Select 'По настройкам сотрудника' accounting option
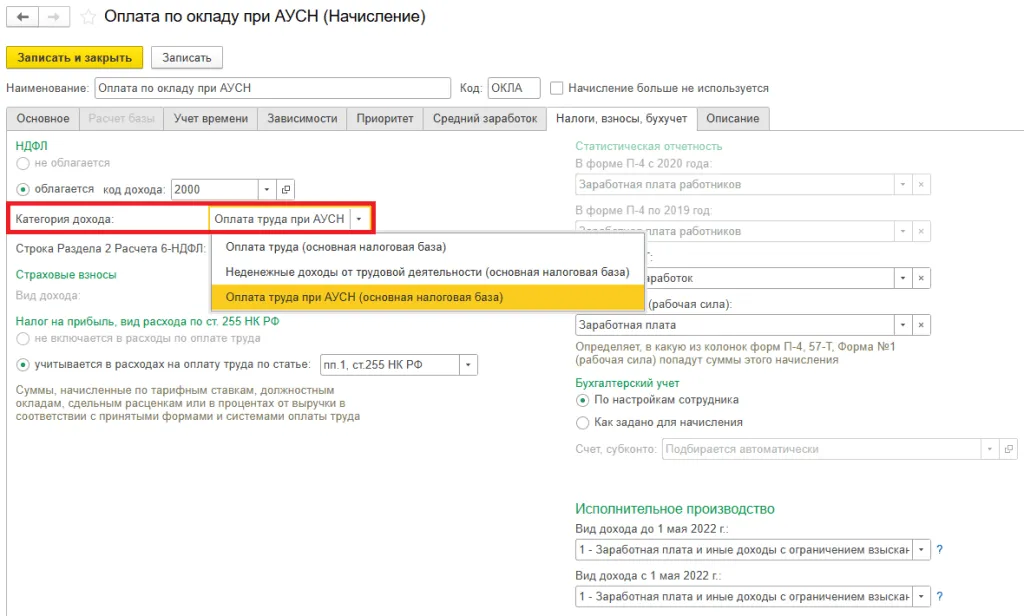This screenshot has height=616, width=1024. [x=583, y=400]
